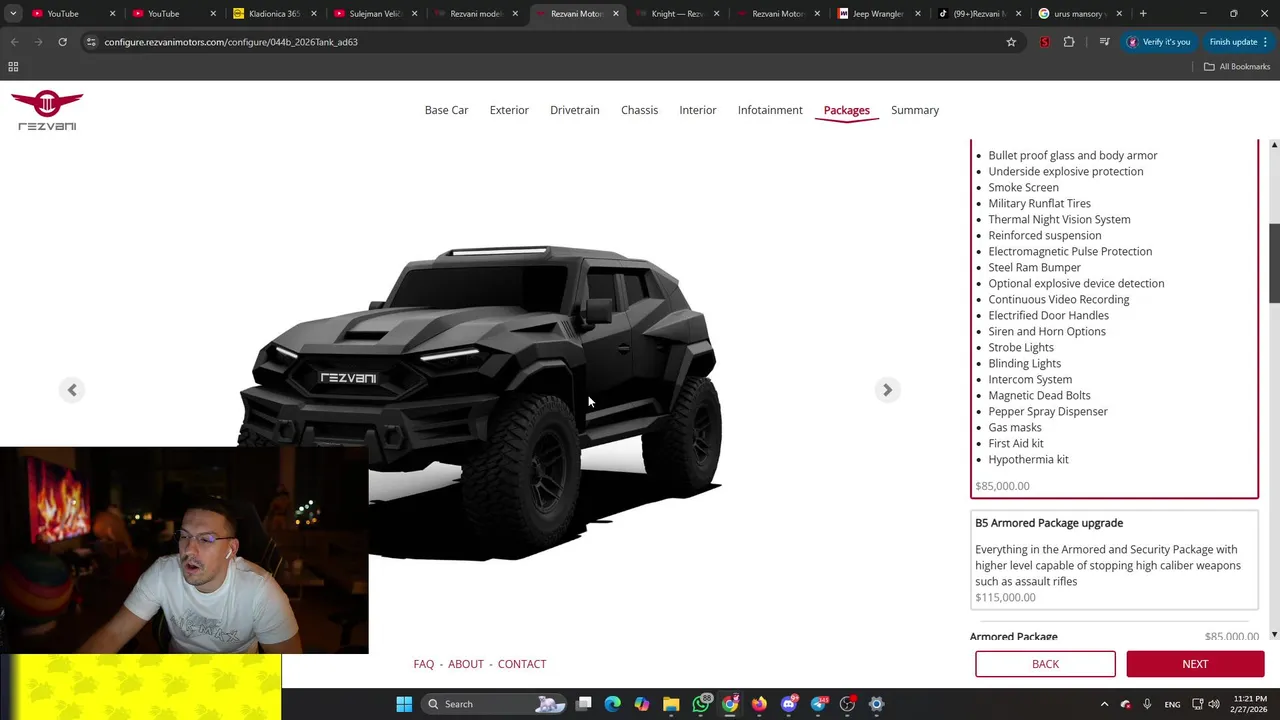Select the B5 Armored Package upgrade option

pos(1114,560)
